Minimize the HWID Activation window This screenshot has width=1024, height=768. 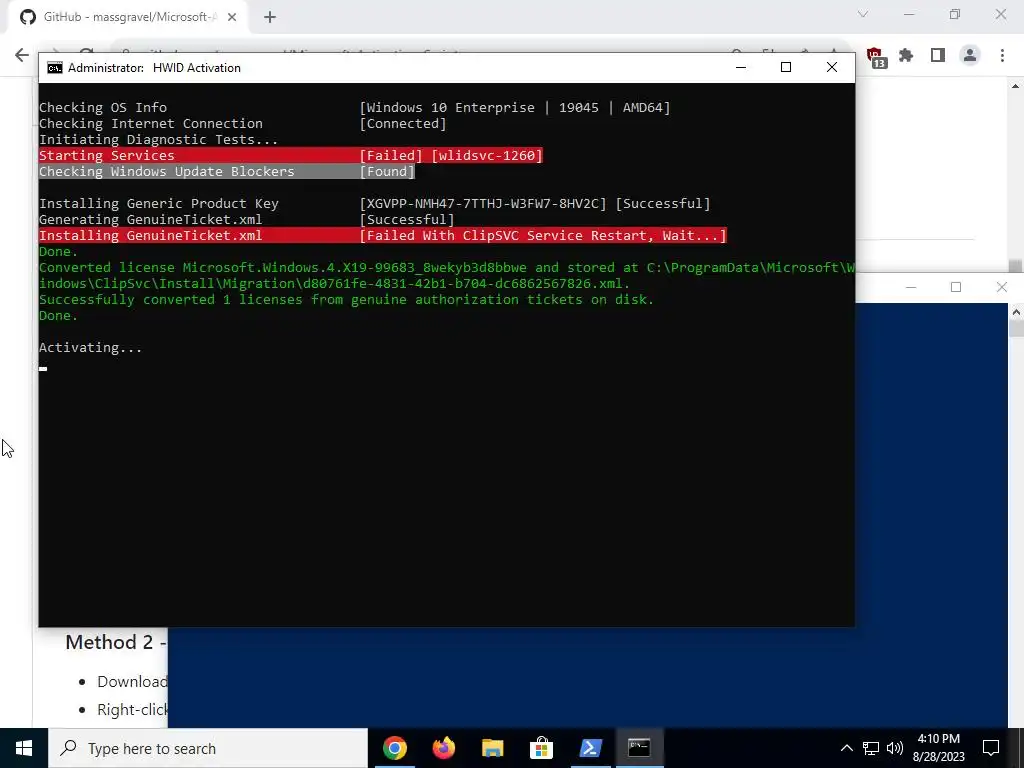coord(741,67)
